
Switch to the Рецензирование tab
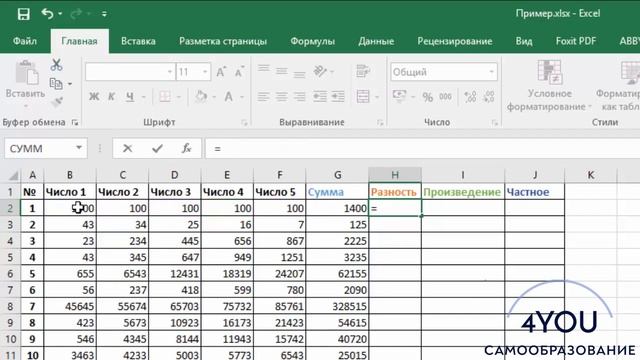tap(455, 41)
